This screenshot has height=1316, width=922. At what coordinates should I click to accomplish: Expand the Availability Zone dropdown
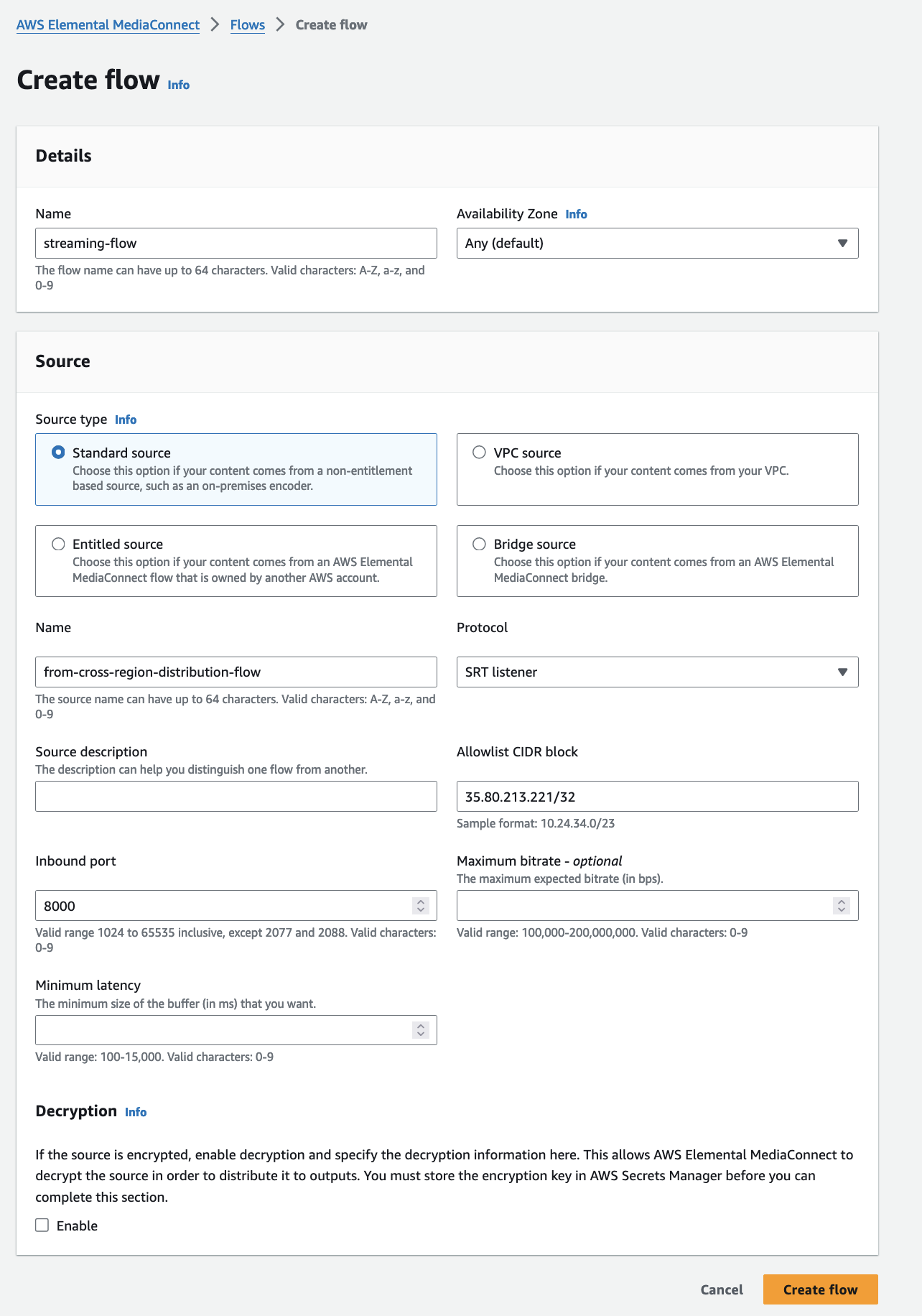(657, 244)
